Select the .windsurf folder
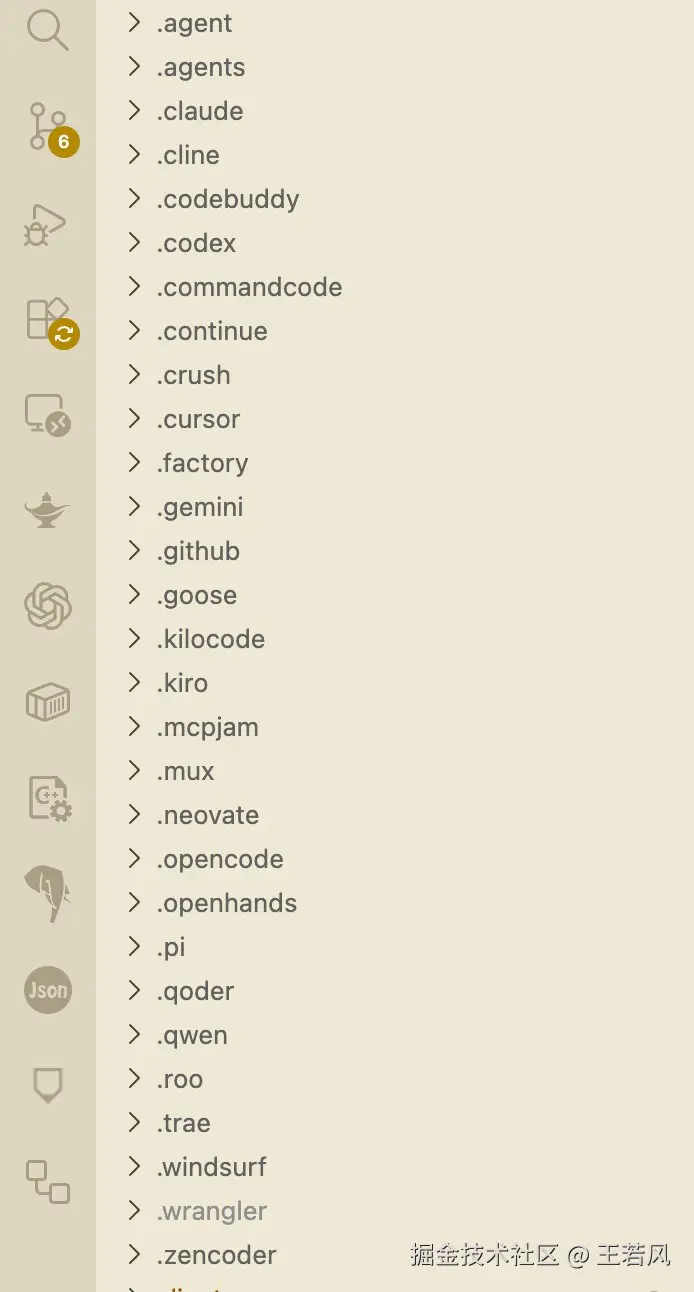 click(211, 1167)
